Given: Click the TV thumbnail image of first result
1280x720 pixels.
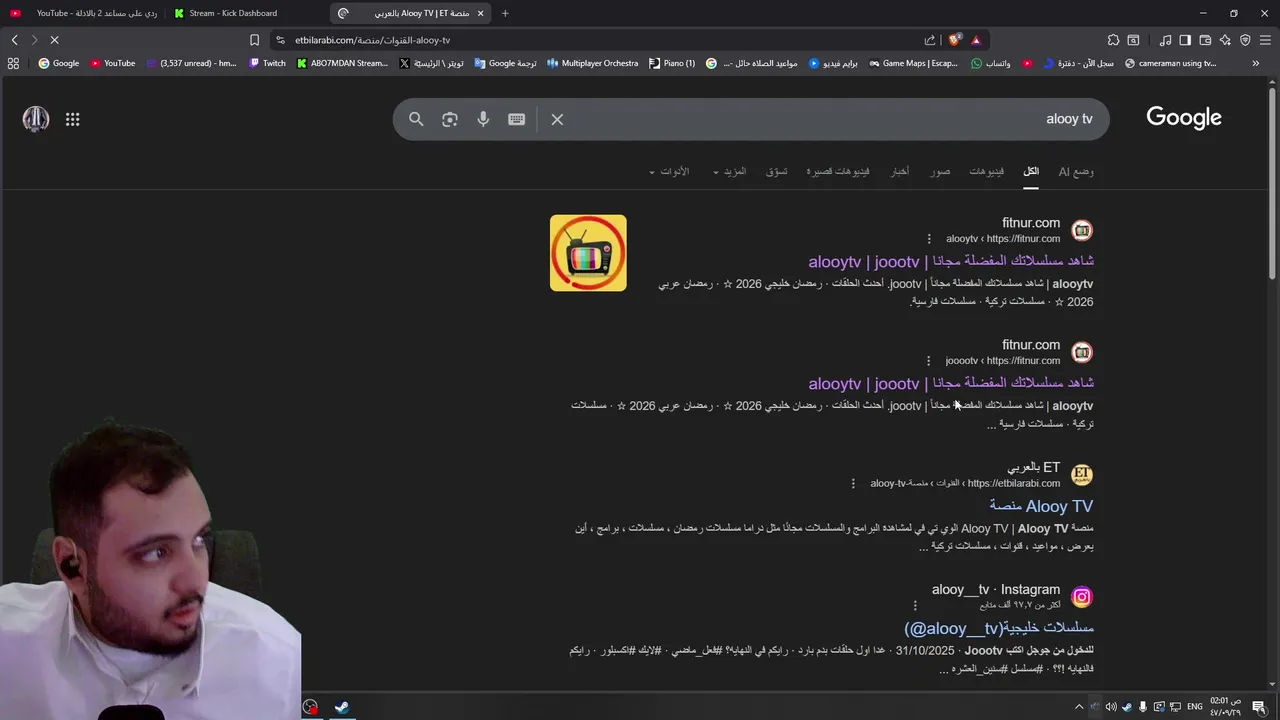Looking at the screenshot, I should [x=588, y=253].
